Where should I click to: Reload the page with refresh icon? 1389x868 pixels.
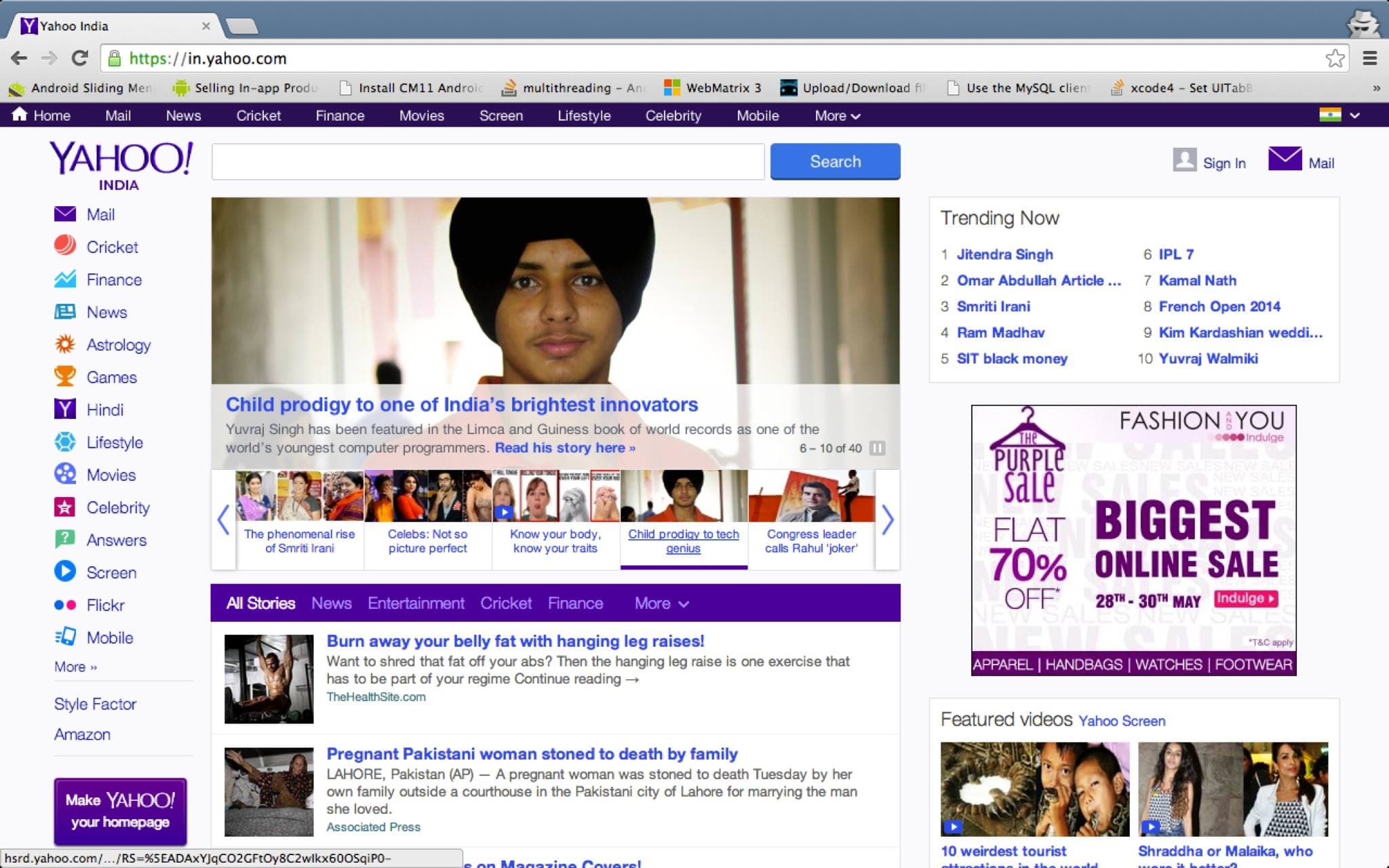79,58
